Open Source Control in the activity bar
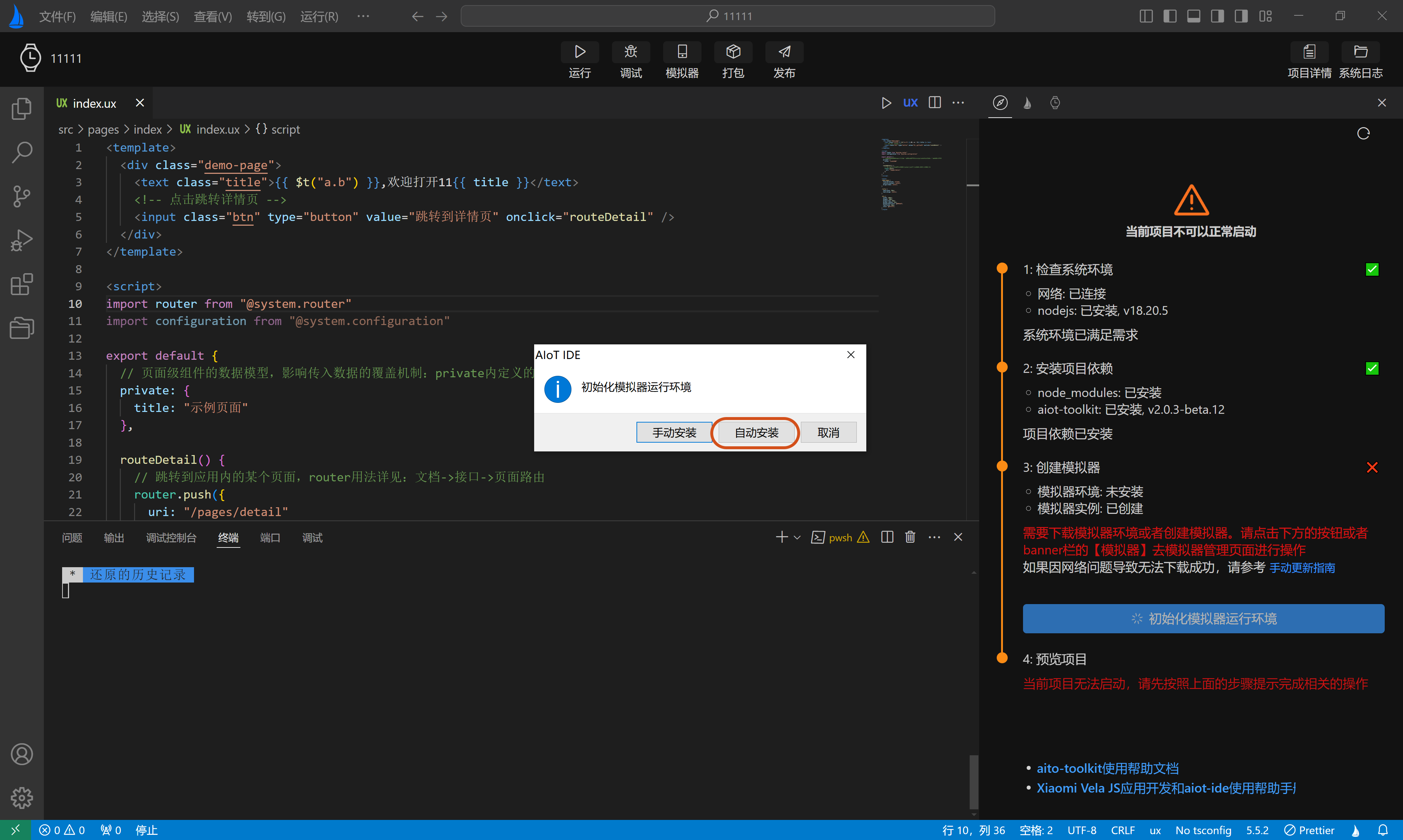This screenshot has height=840, width=1403. 22,196
